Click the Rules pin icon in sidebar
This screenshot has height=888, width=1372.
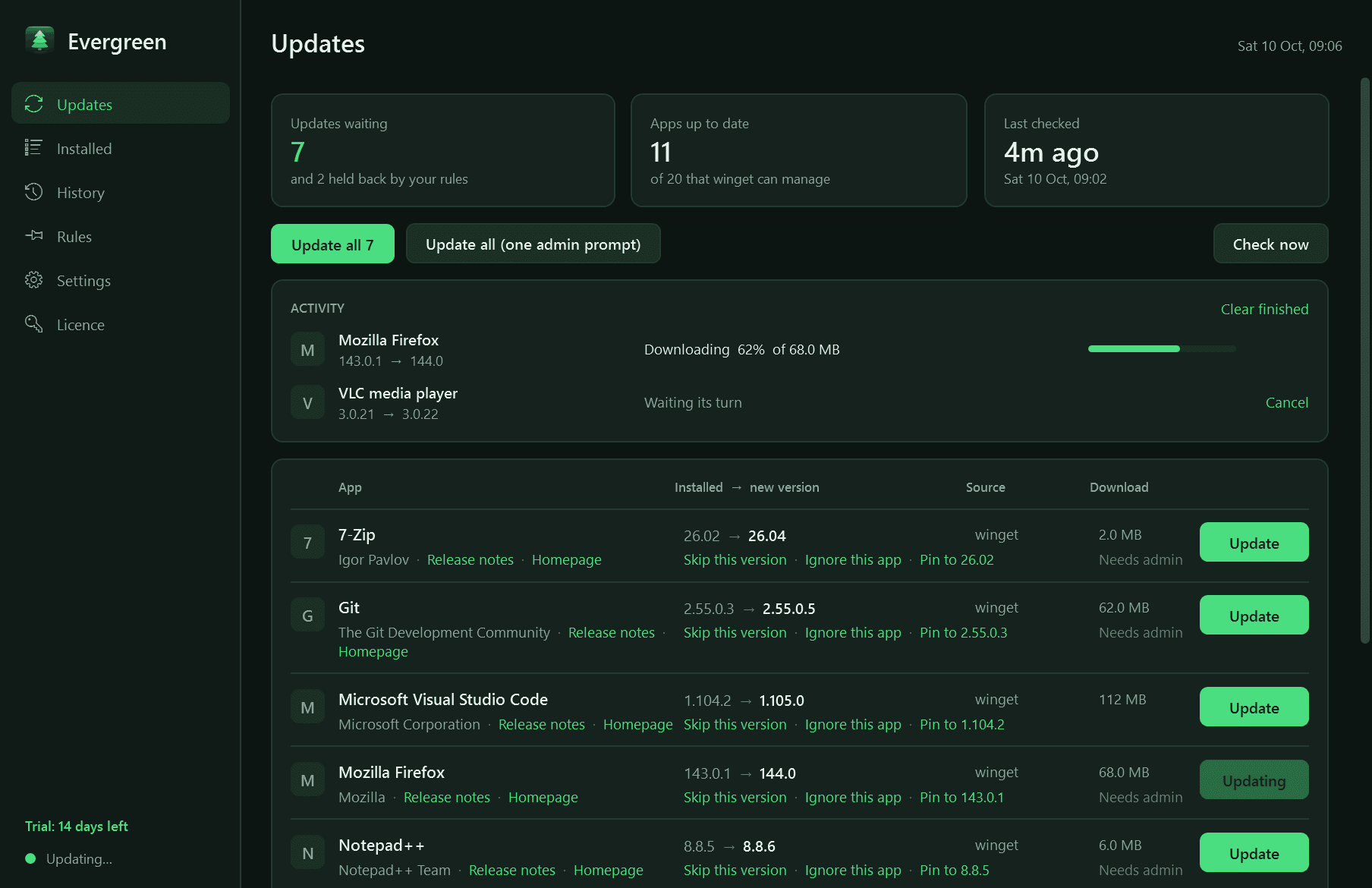click(x=33, y=236)
